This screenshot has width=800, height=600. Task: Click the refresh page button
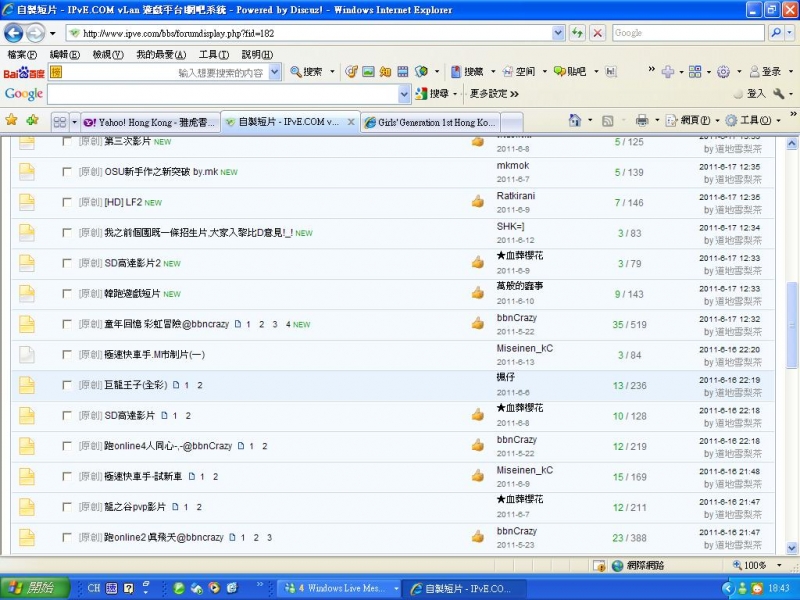click(x=578, y=33)
